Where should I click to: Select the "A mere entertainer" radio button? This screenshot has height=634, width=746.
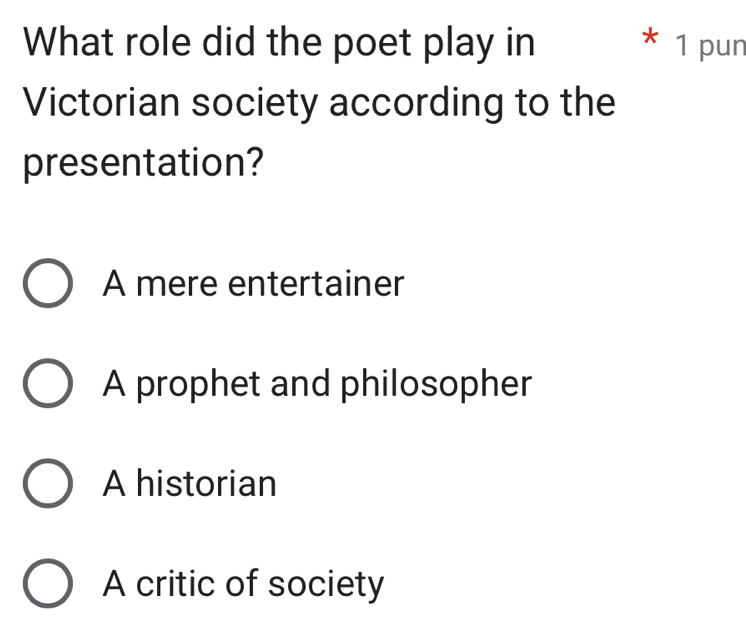[x=47, y=285]
